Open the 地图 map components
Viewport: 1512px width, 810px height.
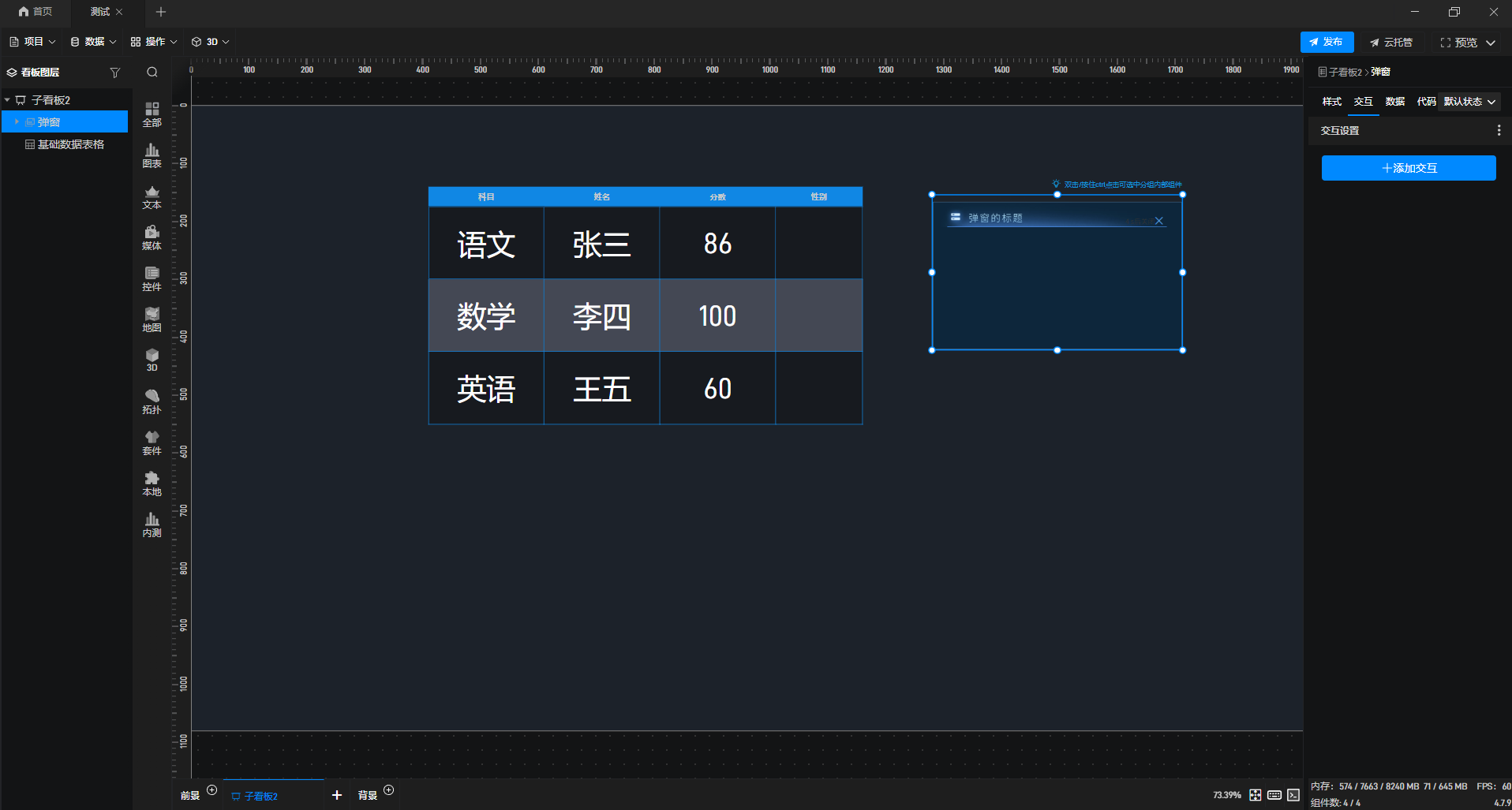tap(152, 319)
